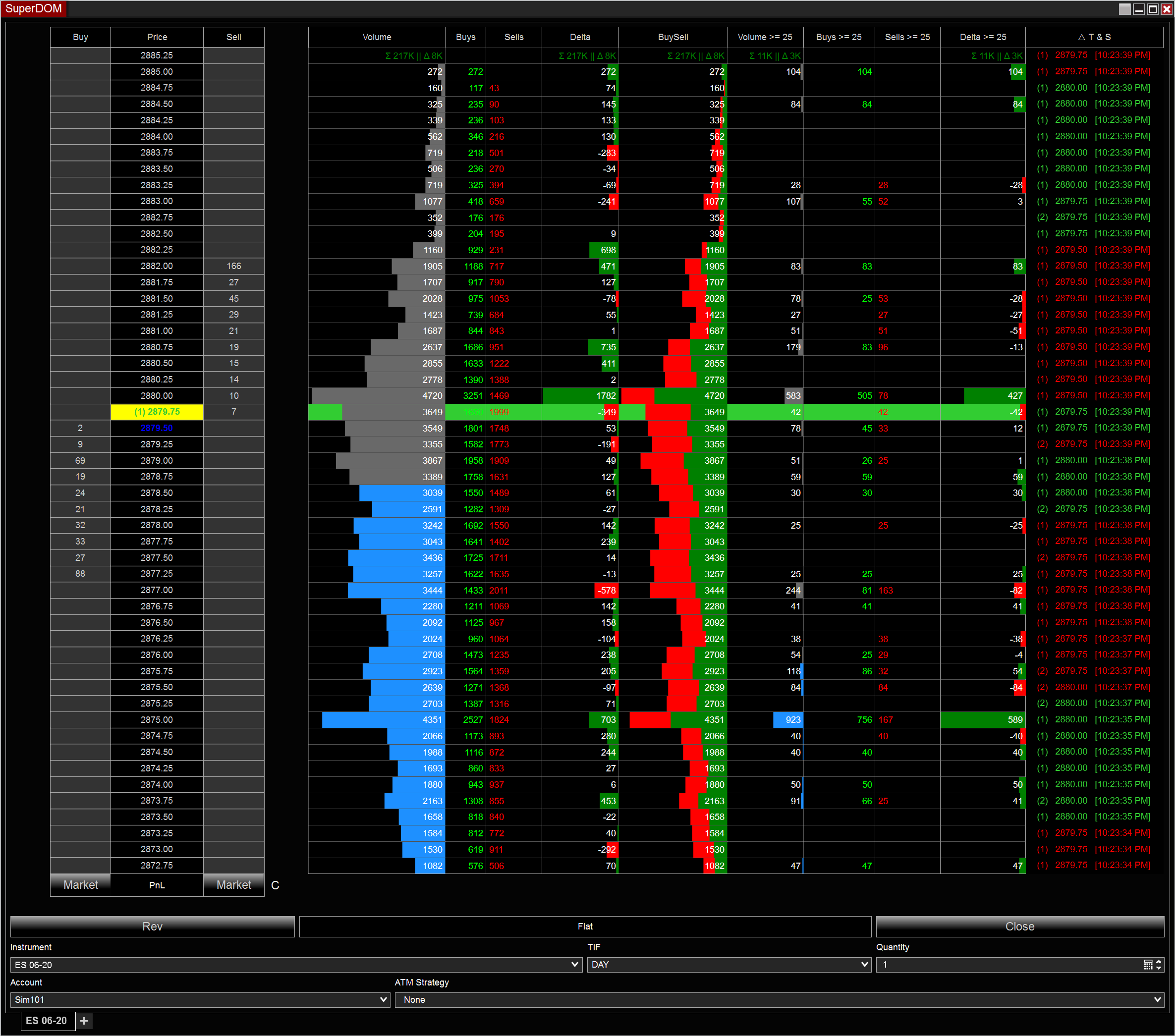Click the PnL display button
This screenshot has height=1036, width=1175.
(157, 885)
